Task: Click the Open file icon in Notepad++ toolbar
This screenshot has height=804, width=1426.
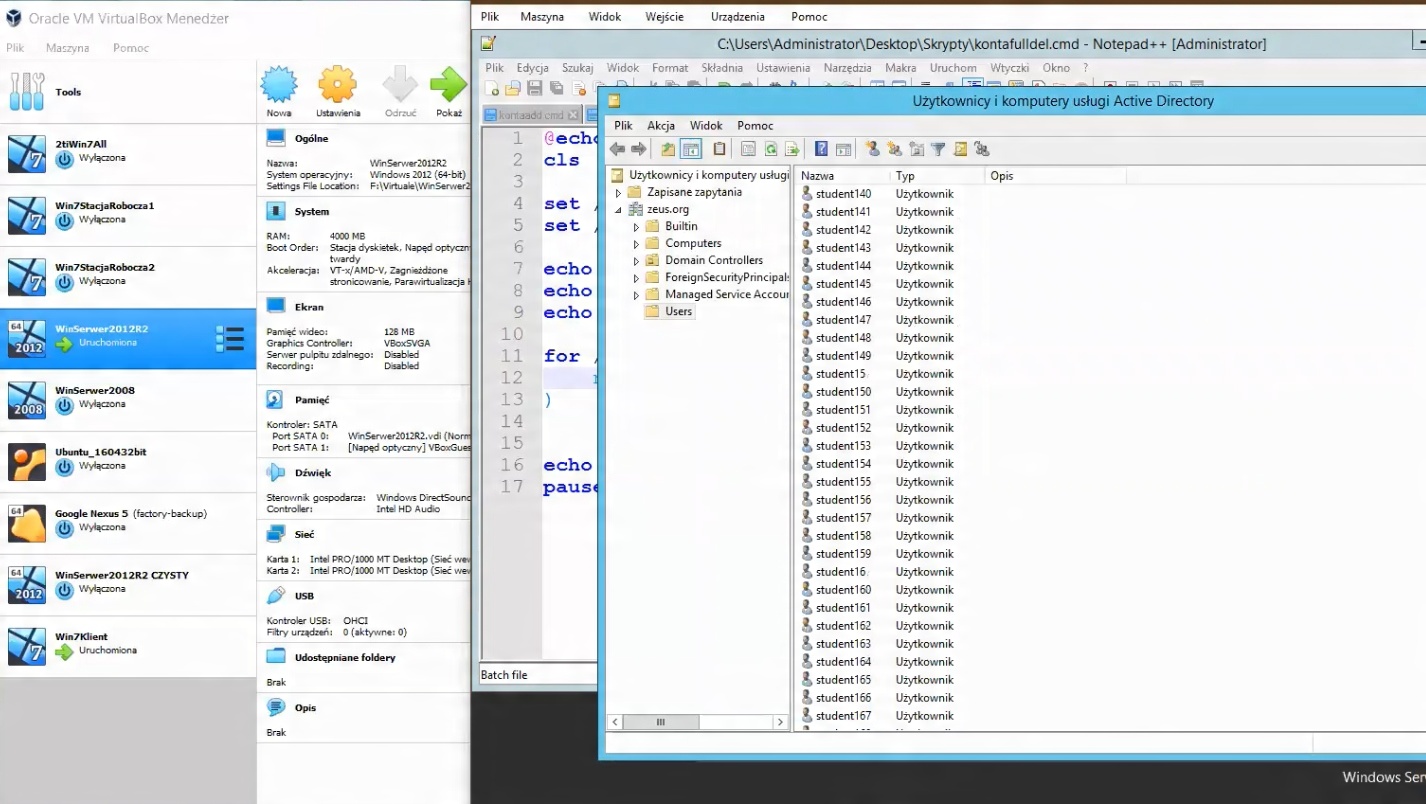Action: click(513, 88)
